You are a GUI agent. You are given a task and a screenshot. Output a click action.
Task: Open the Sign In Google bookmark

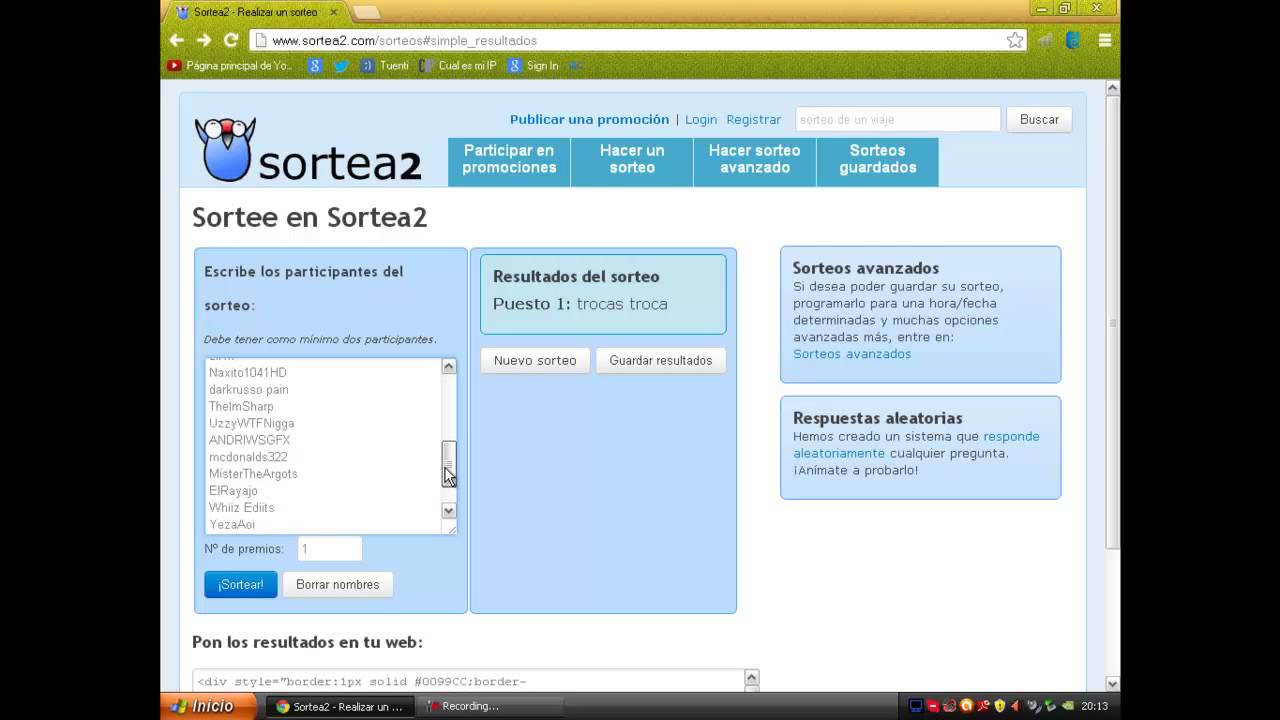(x=533, y=66)
